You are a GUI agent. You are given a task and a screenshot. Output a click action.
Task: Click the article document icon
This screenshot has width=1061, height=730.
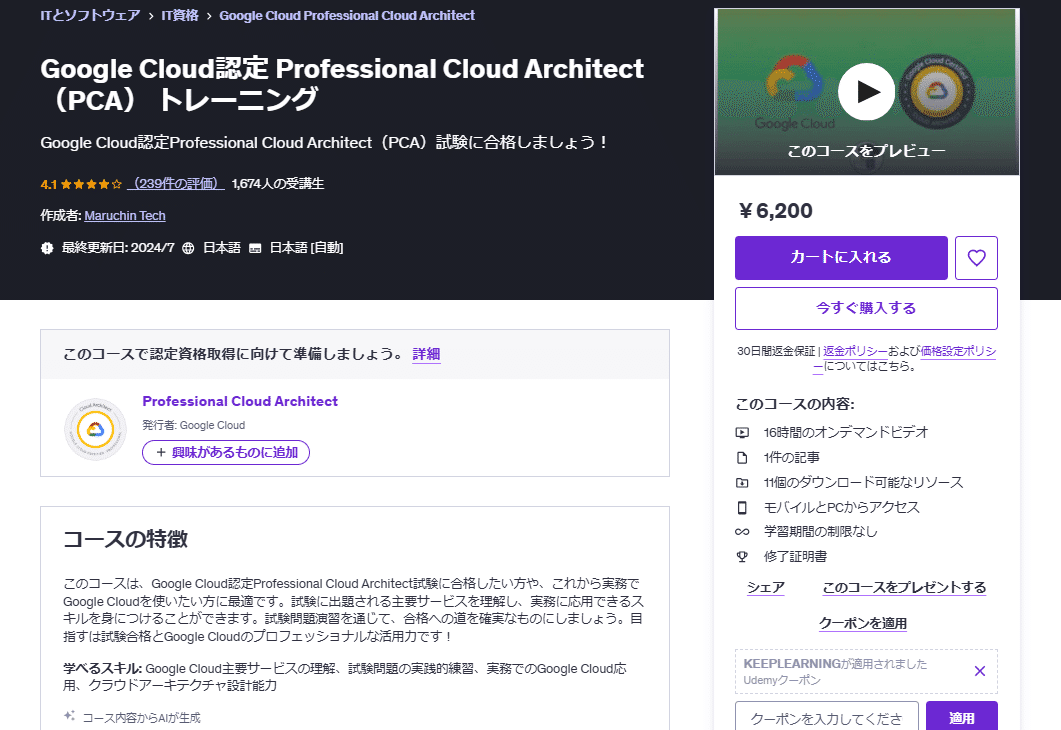tap(742, 458)
